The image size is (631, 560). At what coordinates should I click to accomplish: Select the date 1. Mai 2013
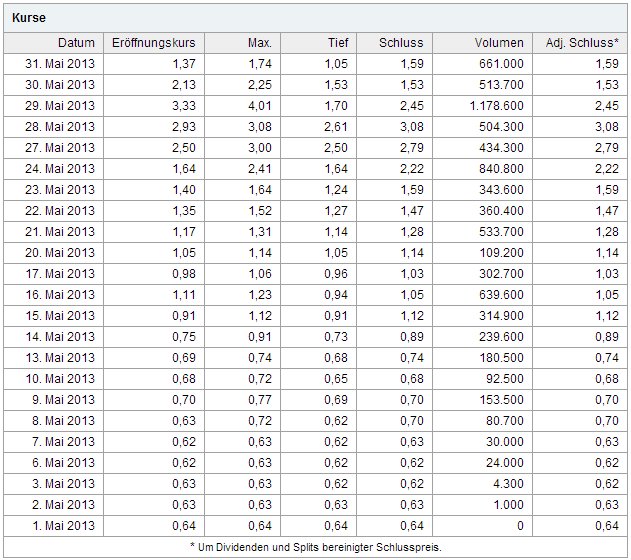coord(64,525)
